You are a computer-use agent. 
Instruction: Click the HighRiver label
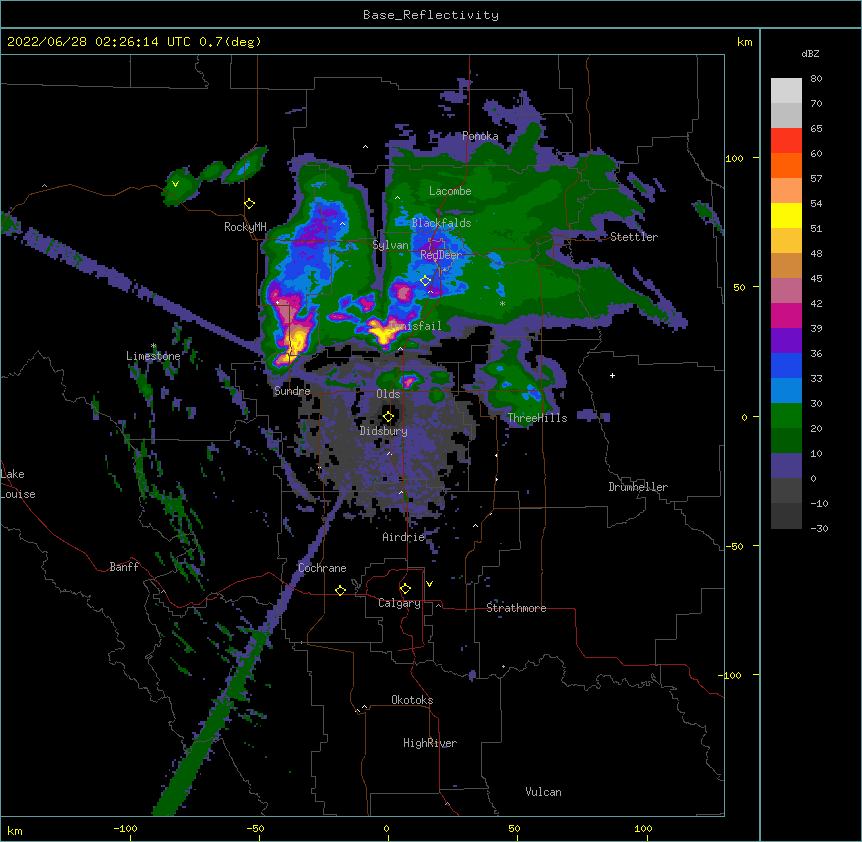pyautogui.click(x=430, y=743)
